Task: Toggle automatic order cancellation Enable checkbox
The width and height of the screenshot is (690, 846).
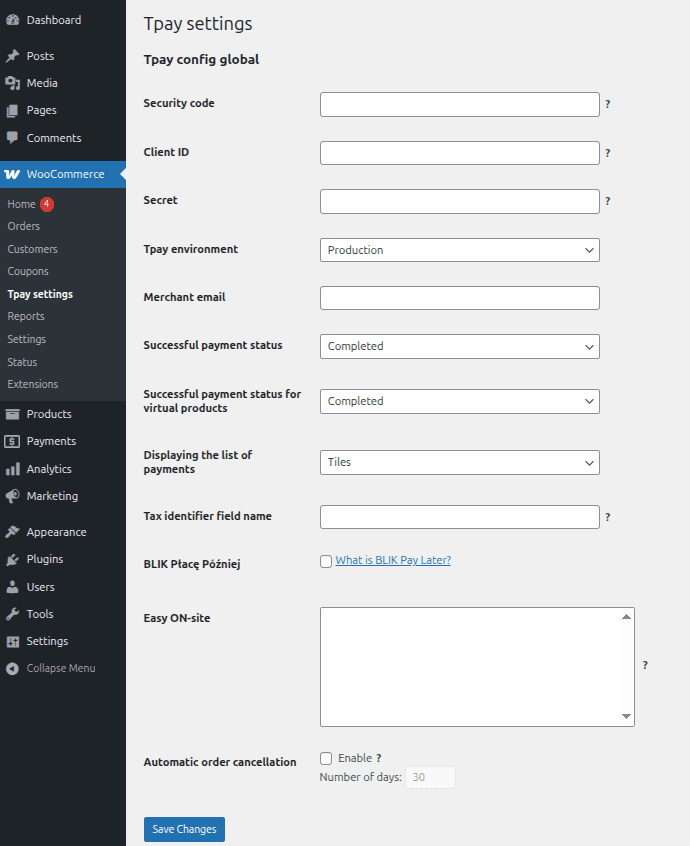Action: 326,759
